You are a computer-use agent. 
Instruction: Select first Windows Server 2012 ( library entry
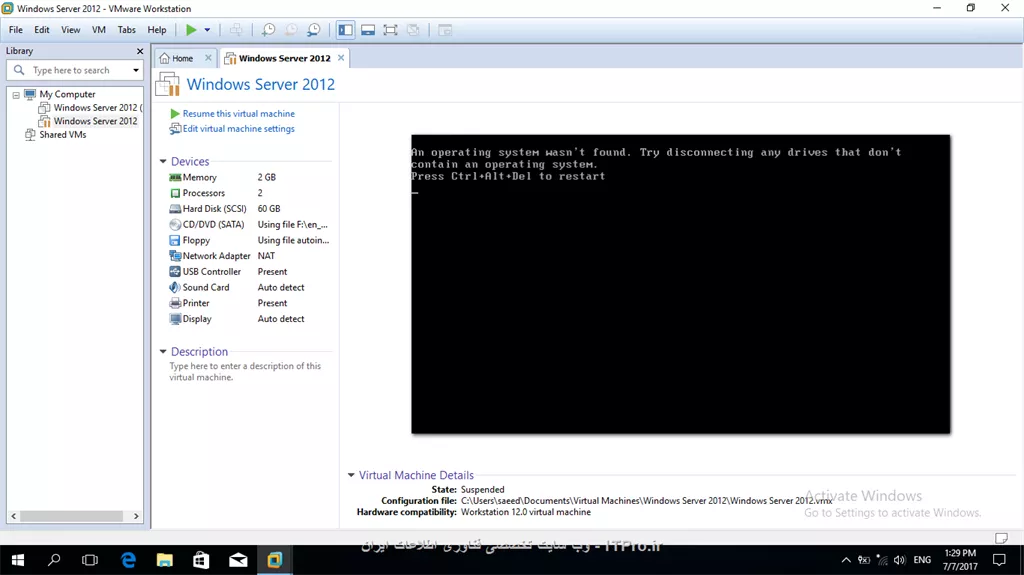(x=97, y=108)
